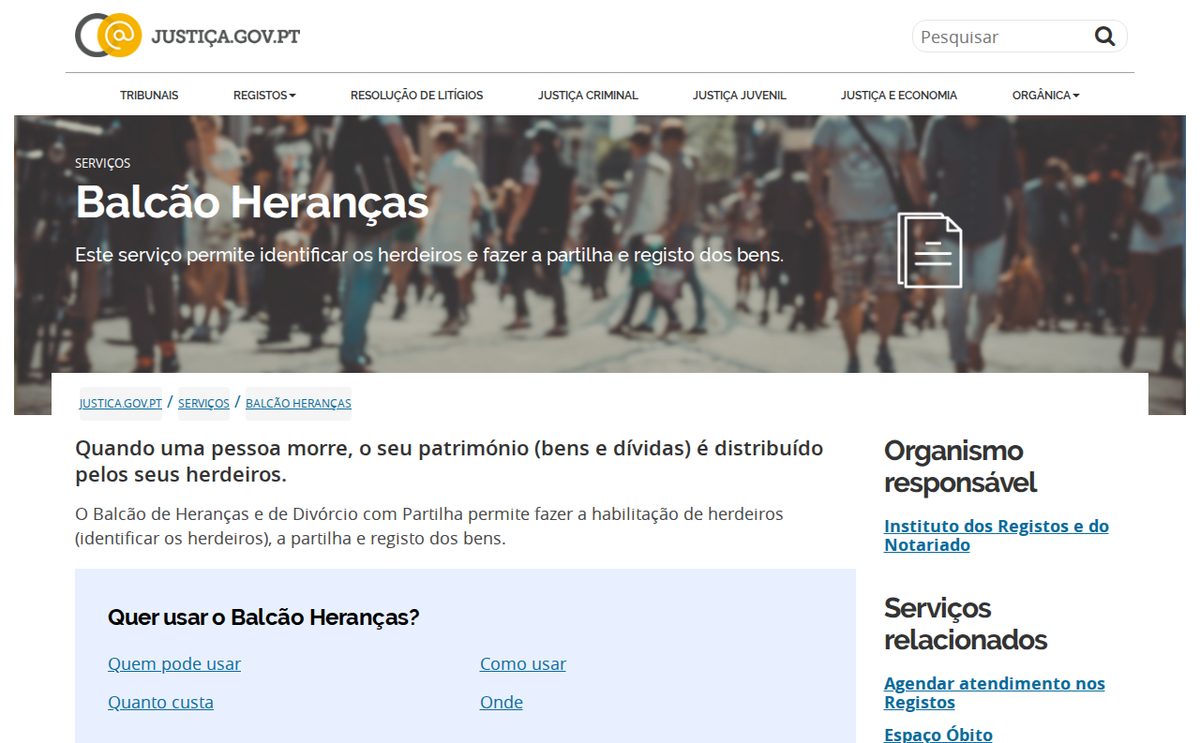Click the Balcão Heranças breadcrumb link
This screenshot has height=743, width=1200.
tap(298, 404)
